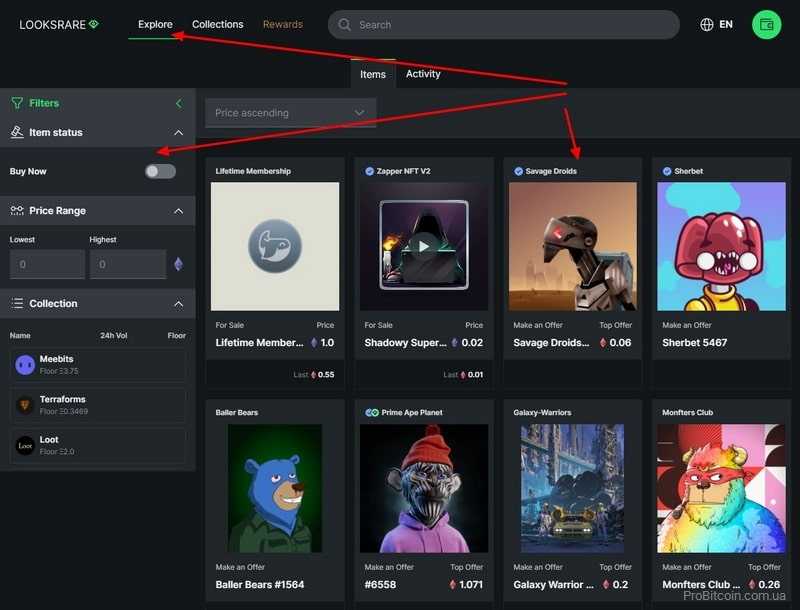Collapse the Filters panel with left chevron

(x=179, y=104)
